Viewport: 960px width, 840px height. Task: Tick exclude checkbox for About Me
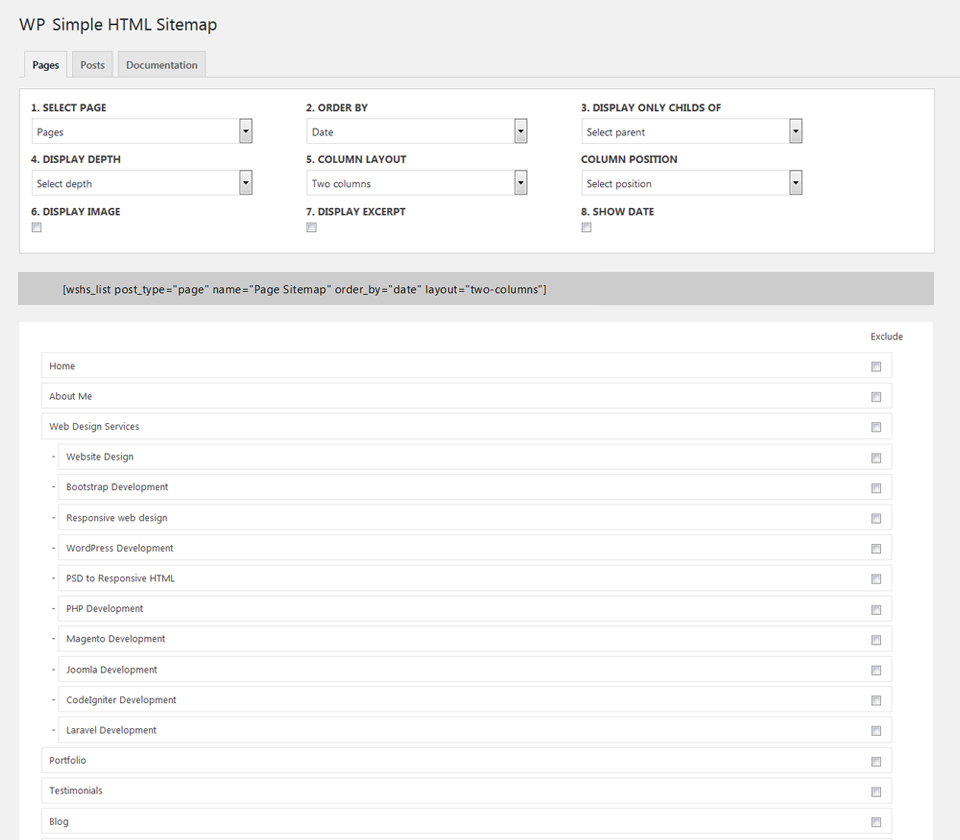click(876, 397)
